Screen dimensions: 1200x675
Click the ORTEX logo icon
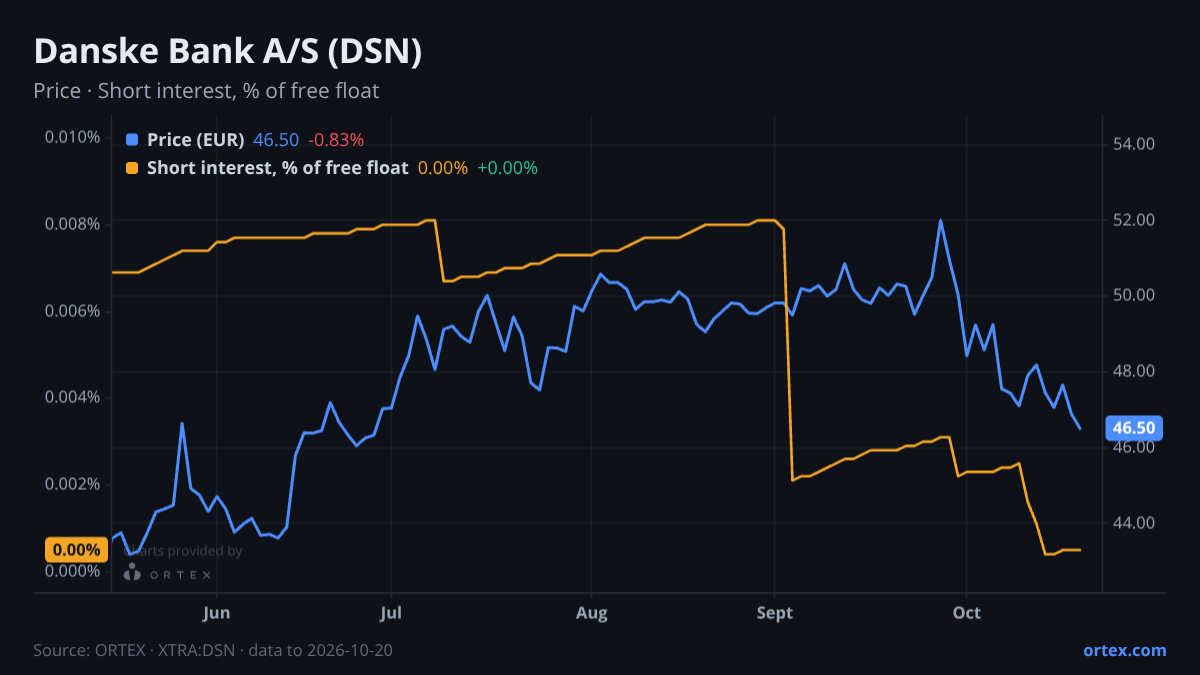tap(132, 573)
